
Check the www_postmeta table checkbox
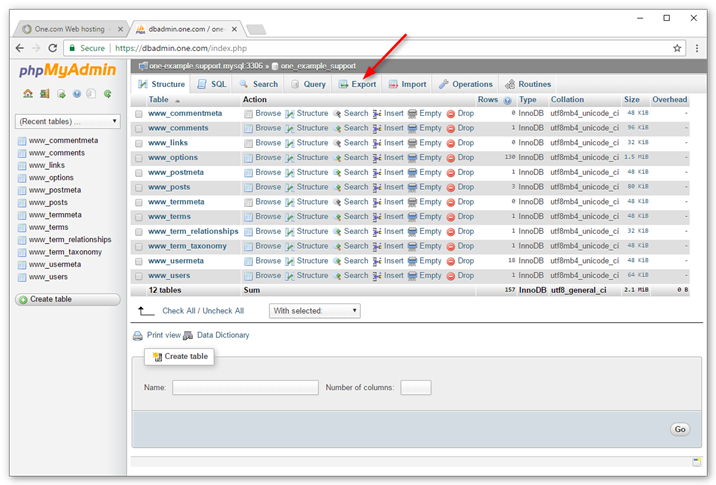[139, 173]
